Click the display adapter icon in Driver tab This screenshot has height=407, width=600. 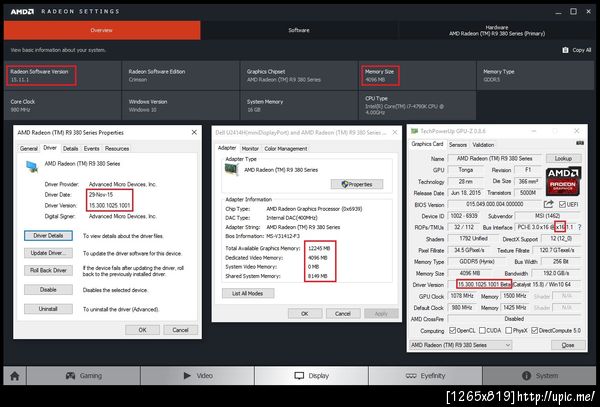tap(32, 166)
